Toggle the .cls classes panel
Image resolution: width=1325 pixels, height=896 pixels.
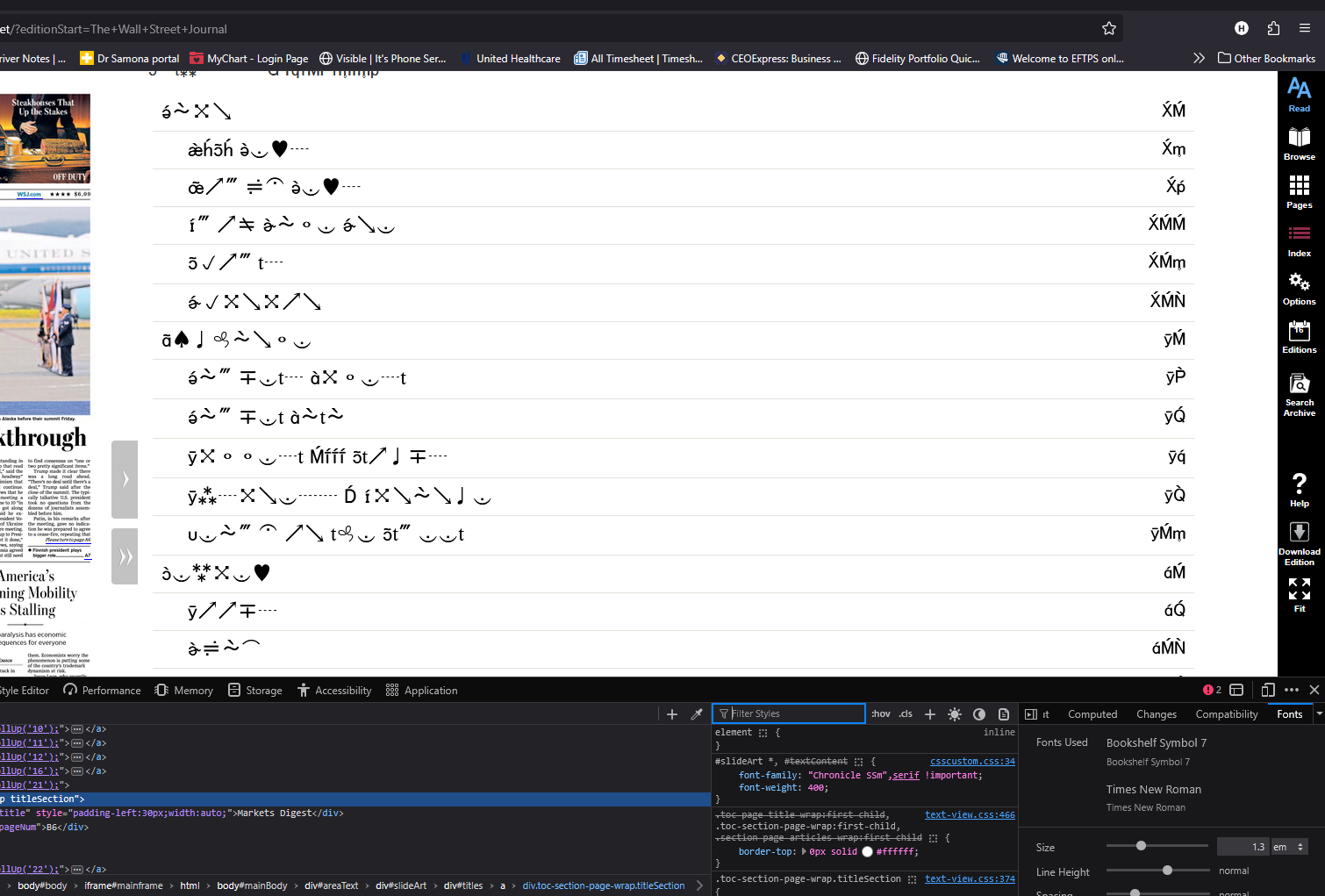(x=906, y=714)
